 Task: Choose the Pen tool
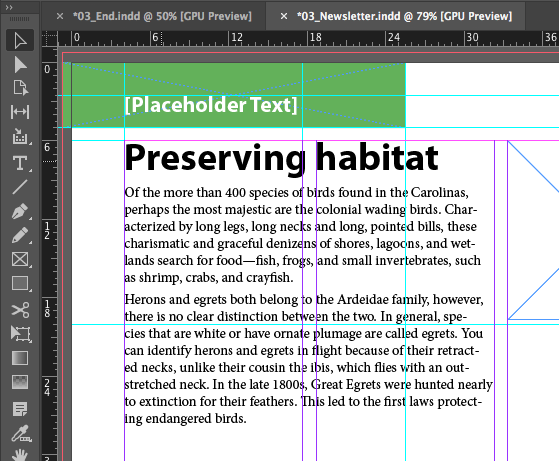(x=20, y=211)
